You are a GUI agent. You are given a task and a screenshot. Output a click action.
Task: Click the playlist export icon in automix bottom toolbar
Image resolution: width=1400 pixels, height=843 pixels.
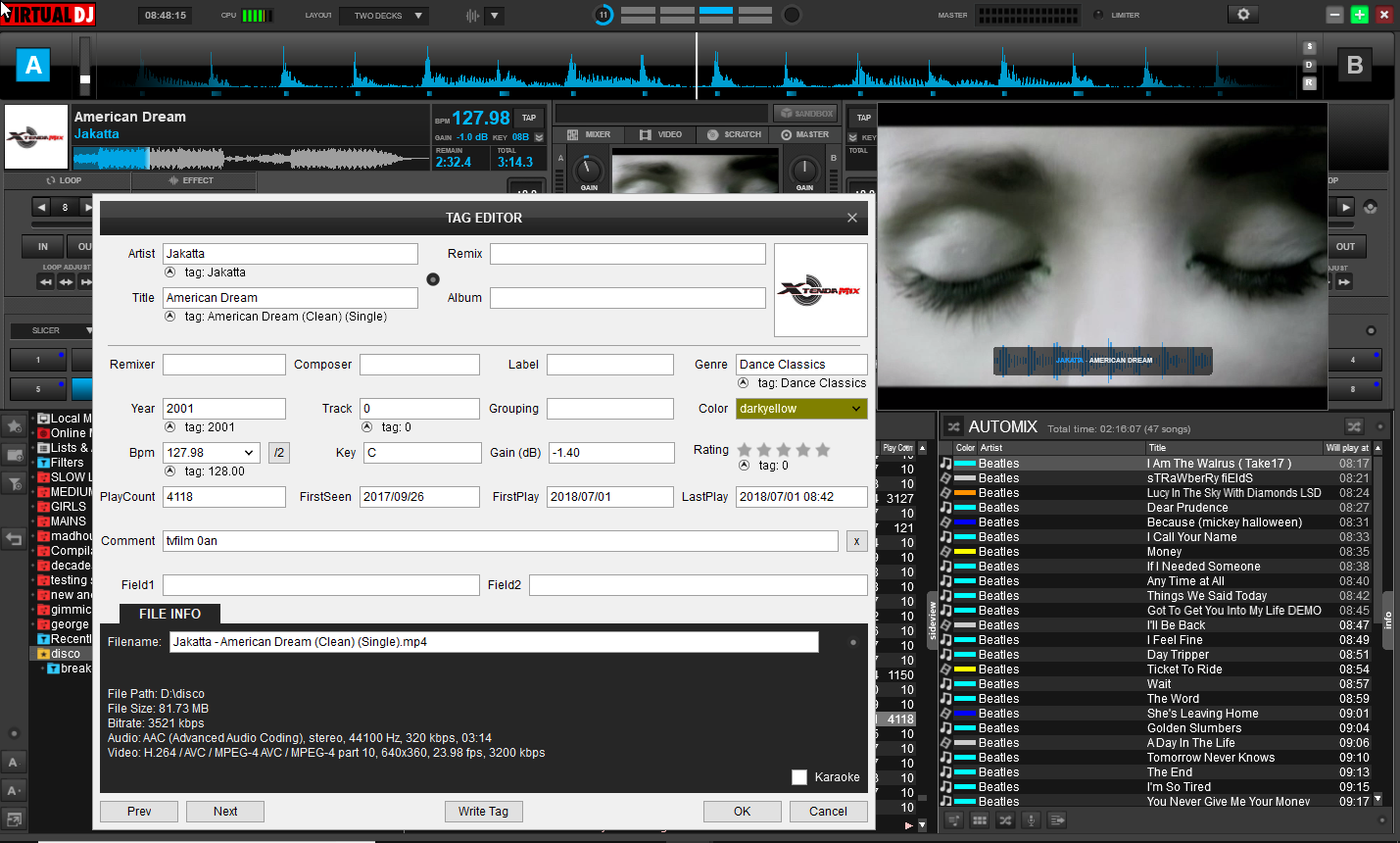(x=1057, y=819)
